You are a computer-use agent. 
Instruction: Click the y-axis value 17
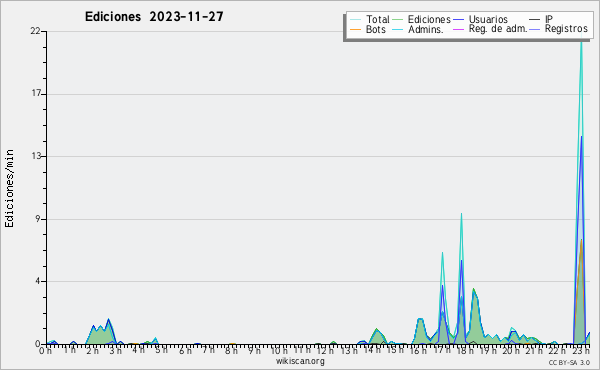click(36, 93)
